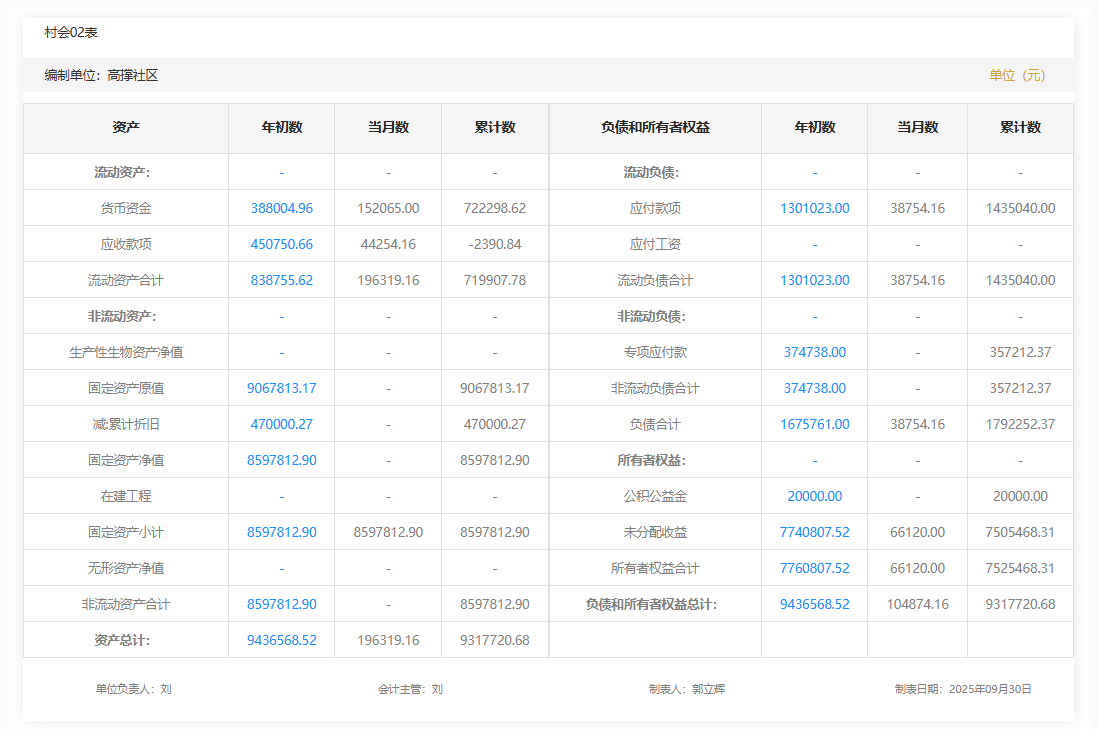The image size is (1098, 729).
Task: Open 减累计折旧 opening value 470000.27 link
Action: point(281,424)
